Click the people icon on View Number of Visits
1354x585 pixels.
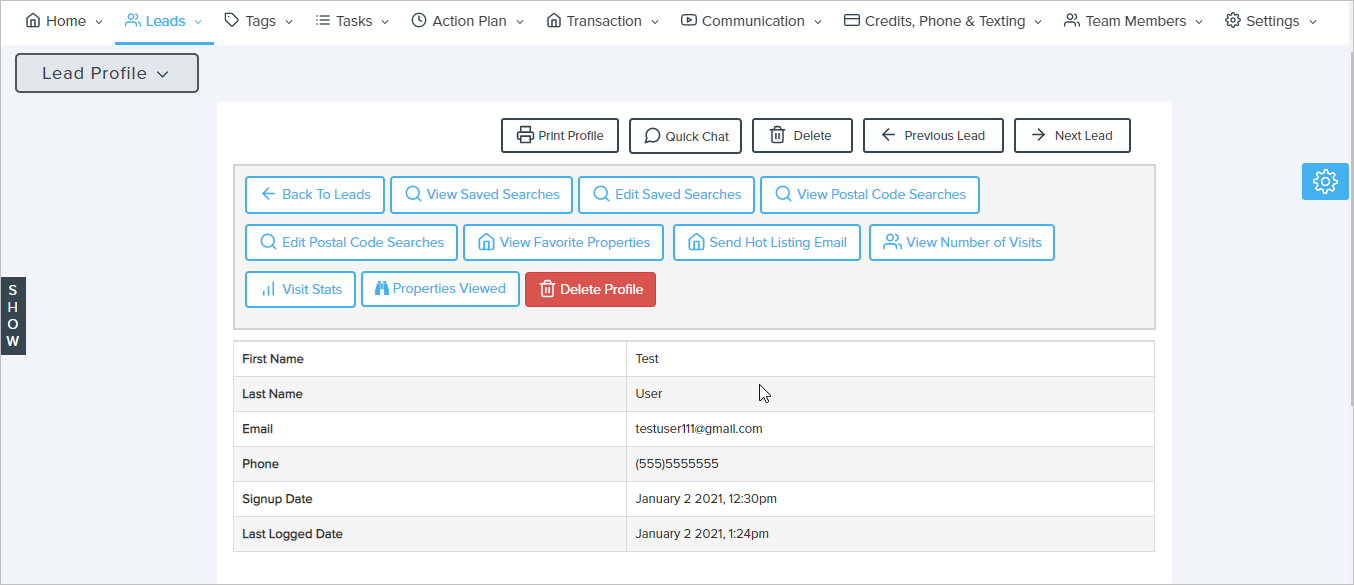click(x=892, y=242)
